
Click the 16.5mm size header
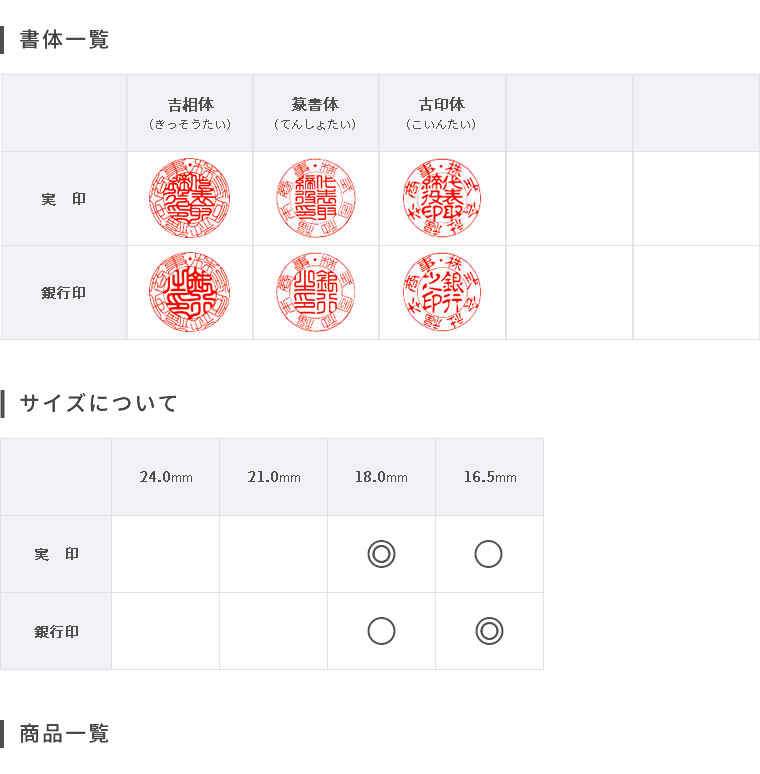click(x=490, y=477)
